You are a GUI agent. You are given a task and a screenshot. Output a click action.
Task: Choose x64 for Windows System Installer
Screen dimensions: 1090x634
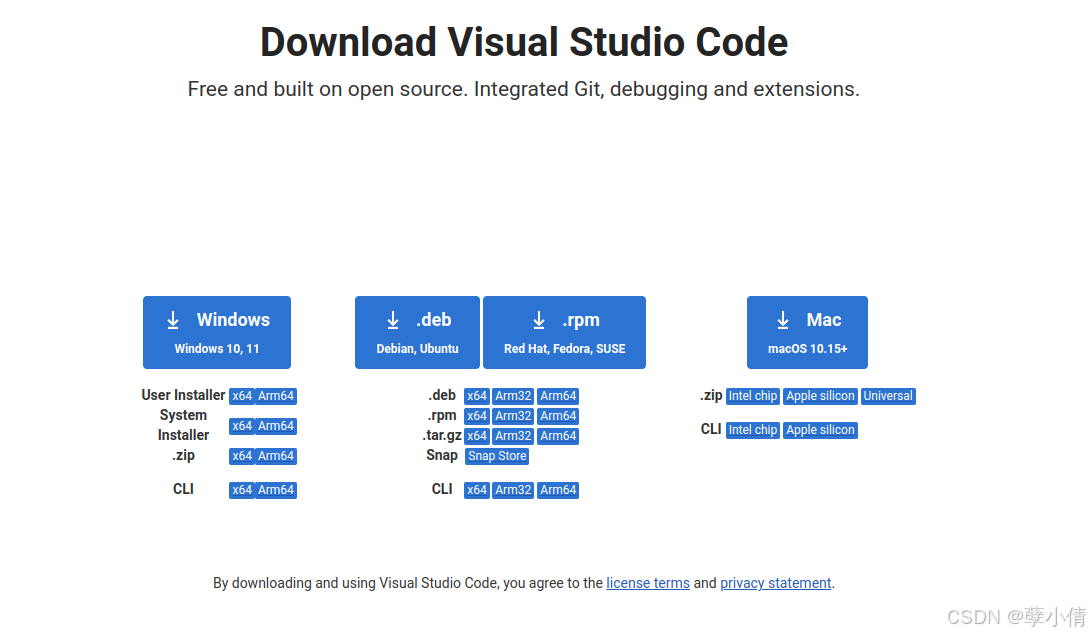coord(242,426)
